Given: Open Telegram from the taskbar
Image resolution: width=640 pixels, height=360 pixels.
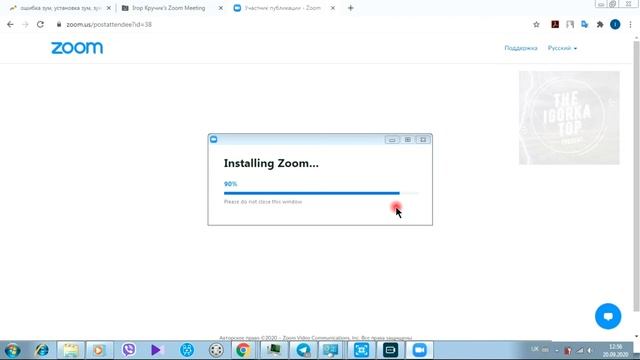Looking at the screenshot, I should point(303,350).
